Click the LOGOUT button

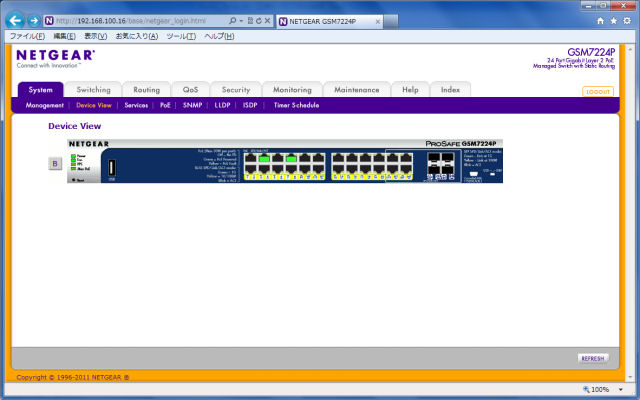click(598, 92)
